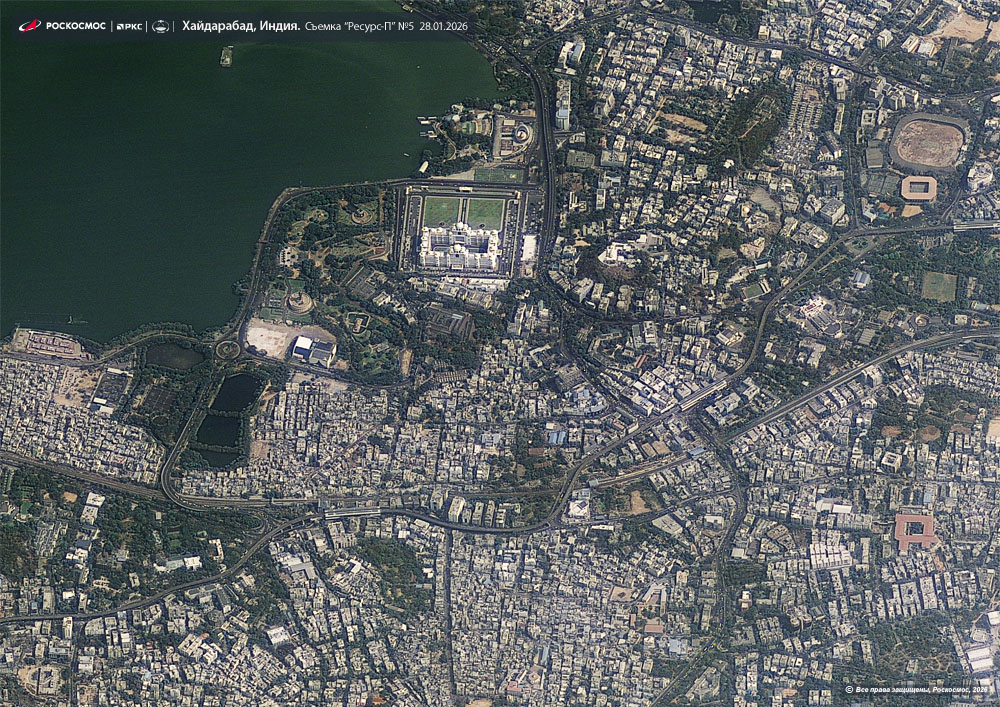Viewport: 1000px width, 707px height.
Task: Click the orange-roofed arena below the oval stadium
Action: click(x=919, y=188)
